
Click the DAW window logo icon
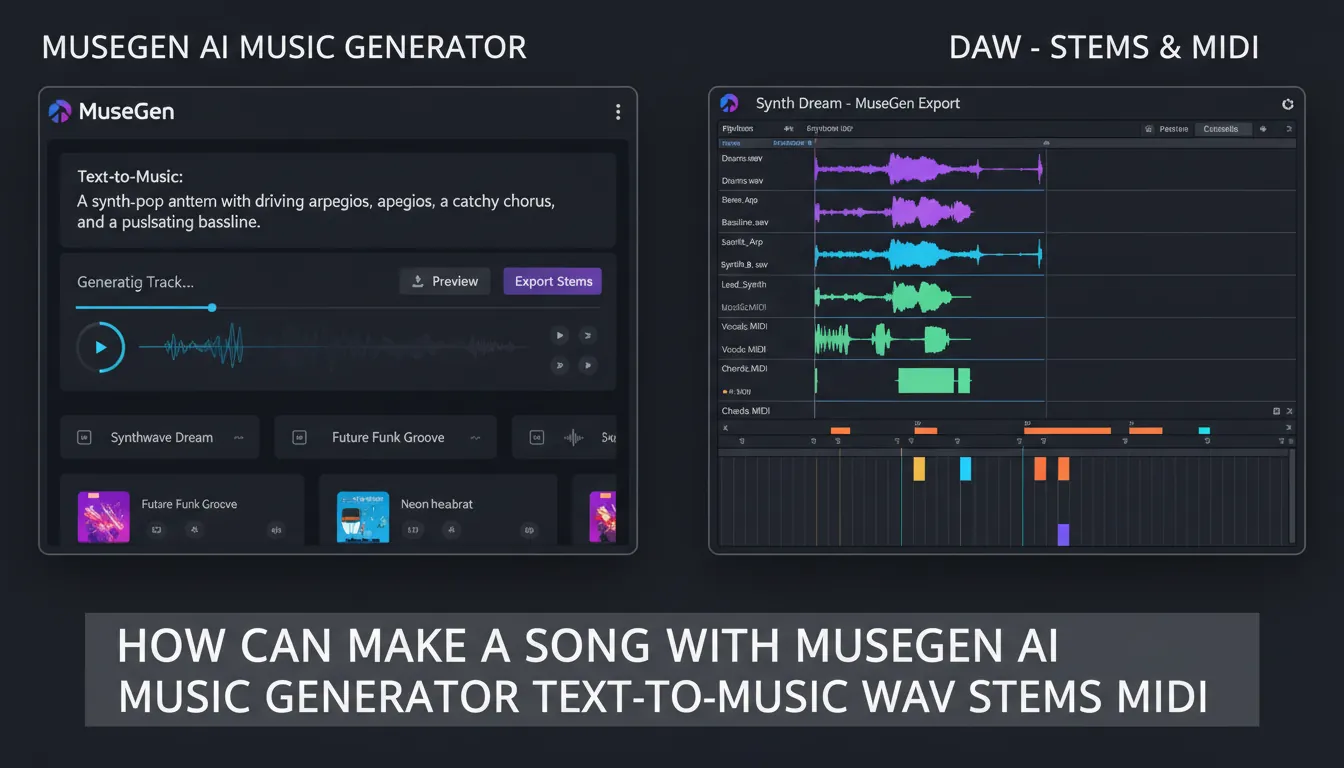[x=729, y=103]
